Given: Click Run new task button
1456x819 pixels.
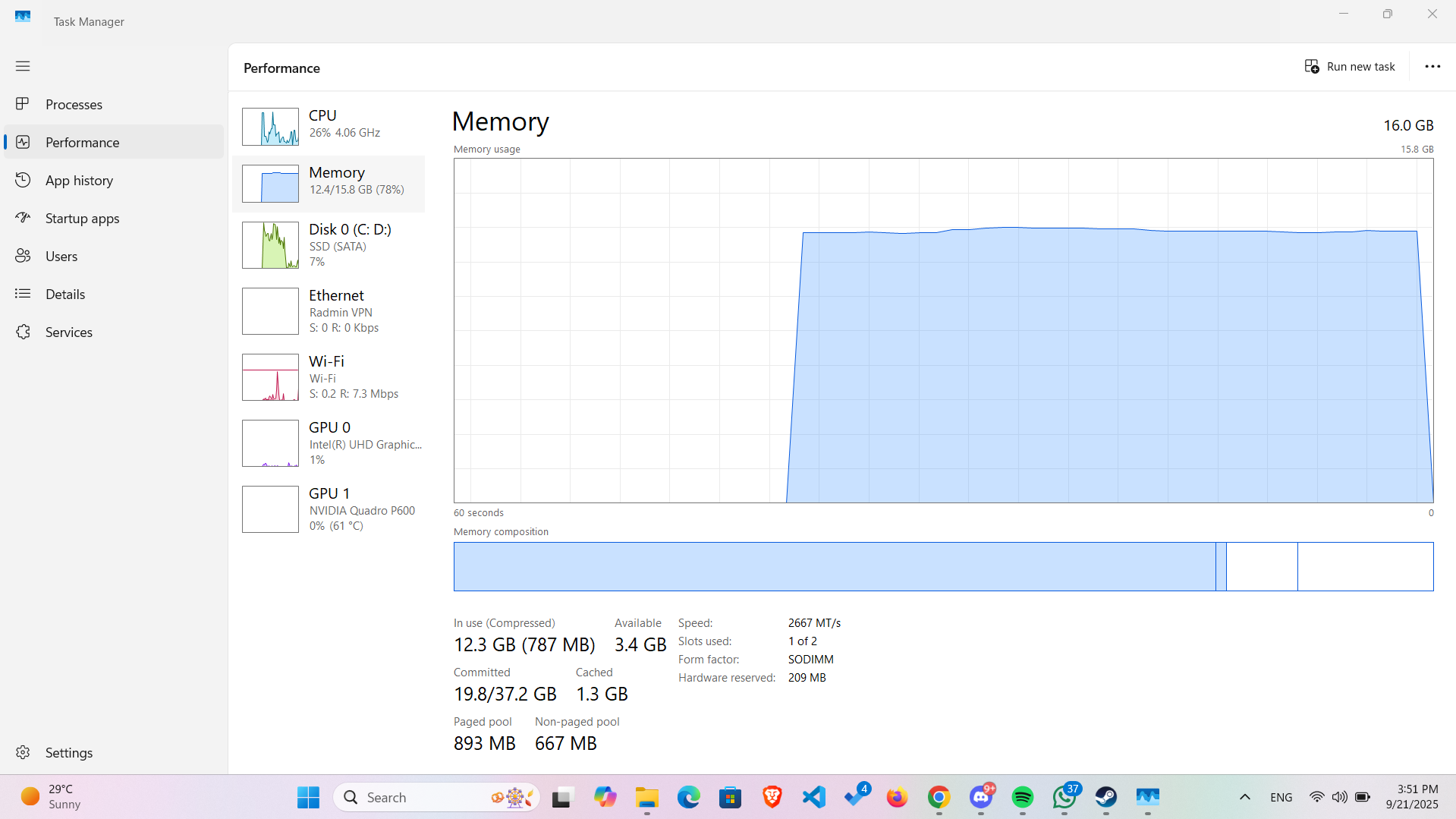Looking at the screenshot, I should click(x=1350, y=67).
